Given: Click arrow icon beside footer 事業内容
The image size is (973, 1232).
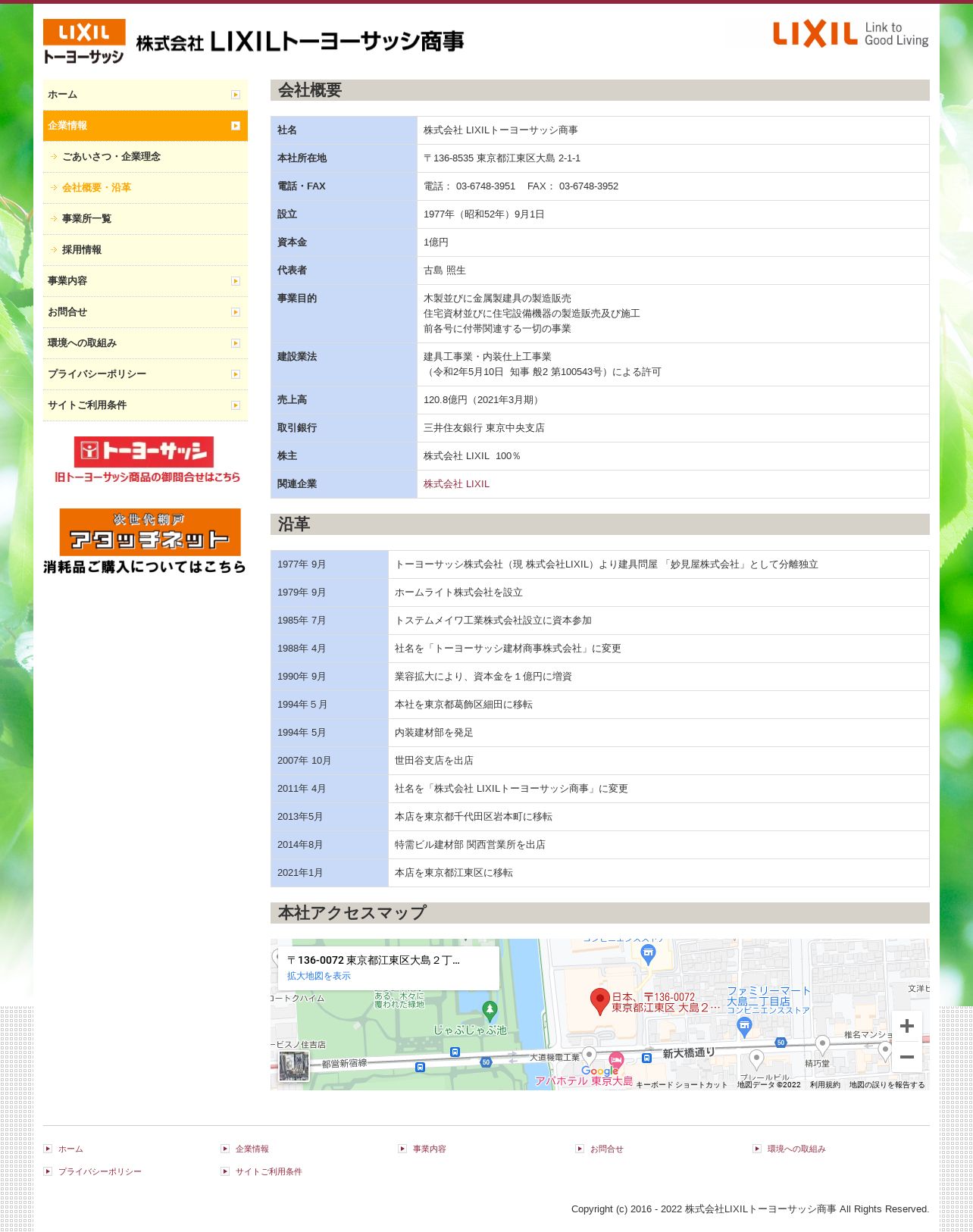Looking at the screenshot, I should [x=402, y=1149].
